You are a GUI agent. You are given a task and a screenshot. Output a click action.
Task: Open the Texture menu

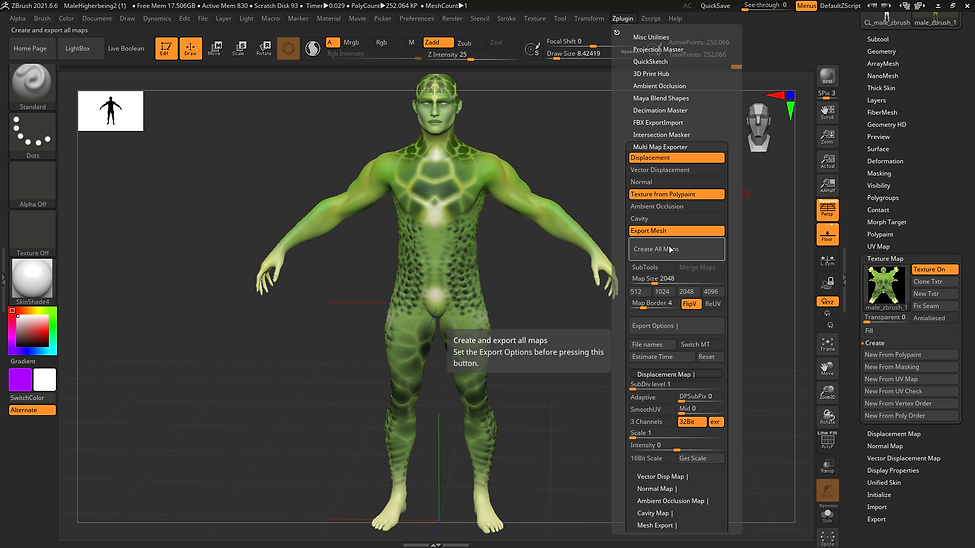(x=534, y=19)
